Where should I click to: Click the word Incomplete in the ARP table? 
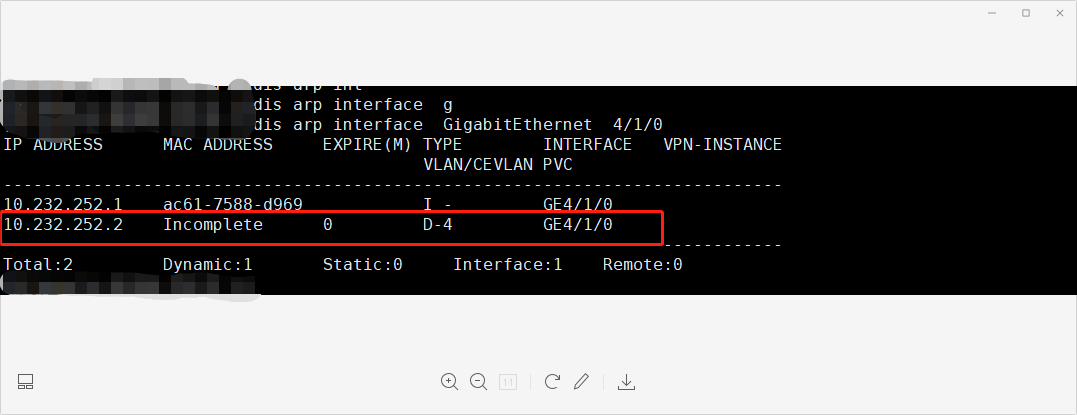click(213, 225)
